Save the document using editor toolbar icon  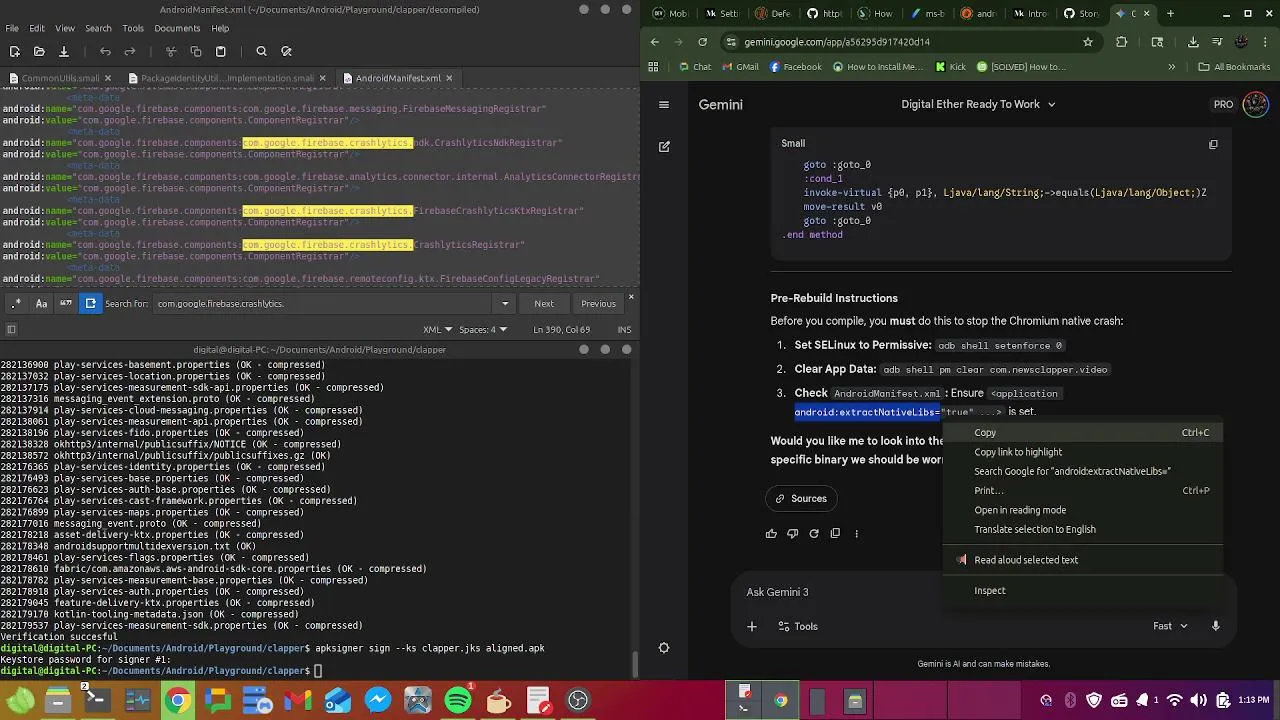click(x=64, y=51)
